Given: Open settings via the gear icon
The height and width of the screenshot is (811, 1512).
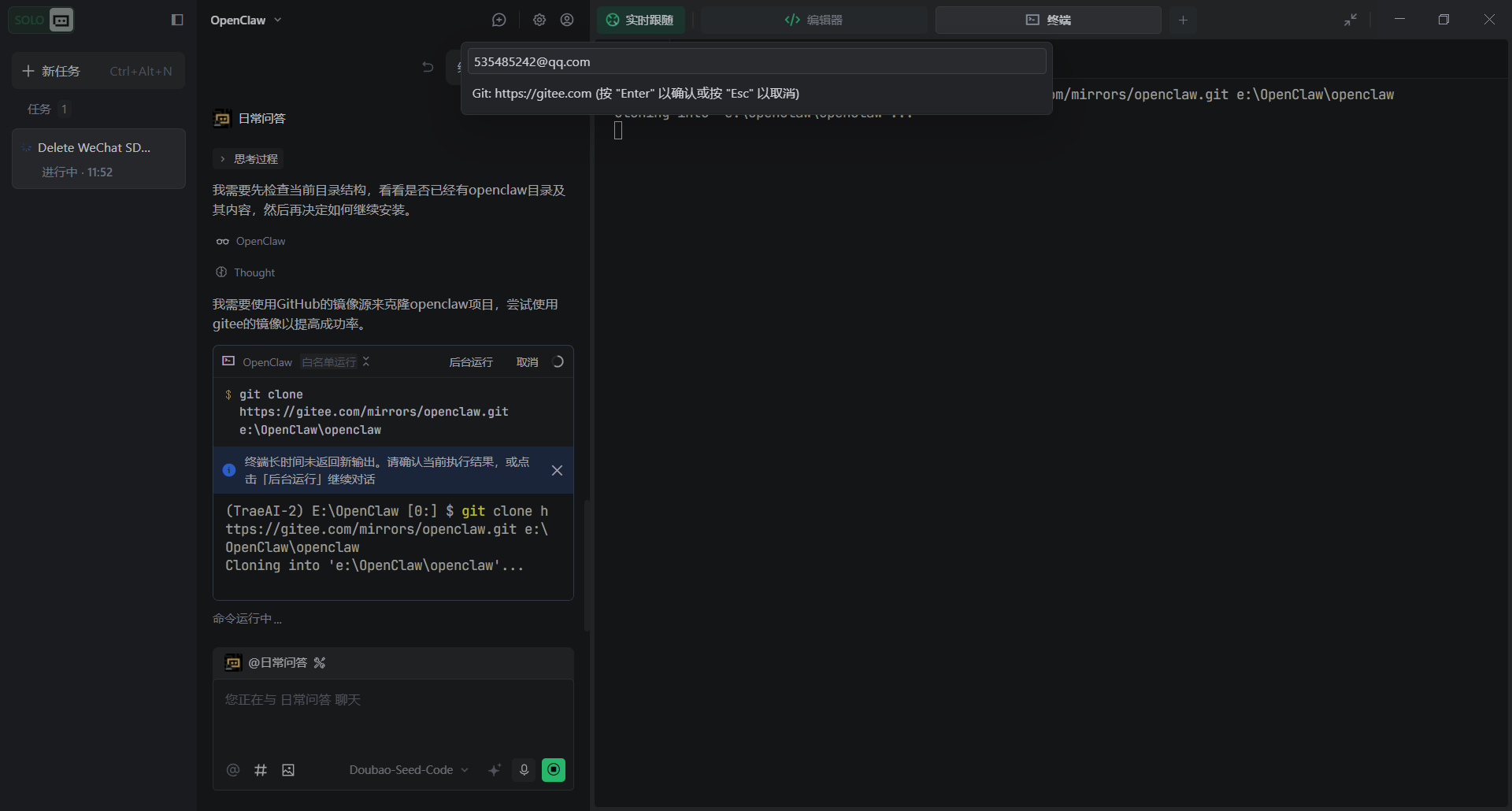Looking at the screenshot, I should 539,20.
